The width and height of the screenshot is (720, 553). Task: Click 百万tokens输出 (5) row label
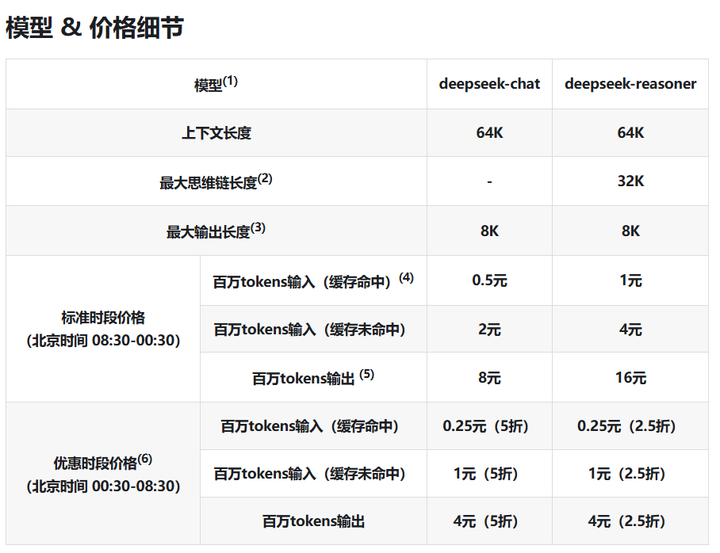[314, 378]
